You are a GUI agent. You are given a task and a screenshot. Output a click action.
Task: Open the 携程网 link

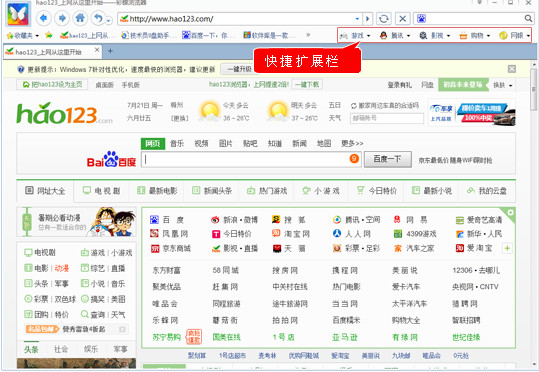(x=345, y=270)
